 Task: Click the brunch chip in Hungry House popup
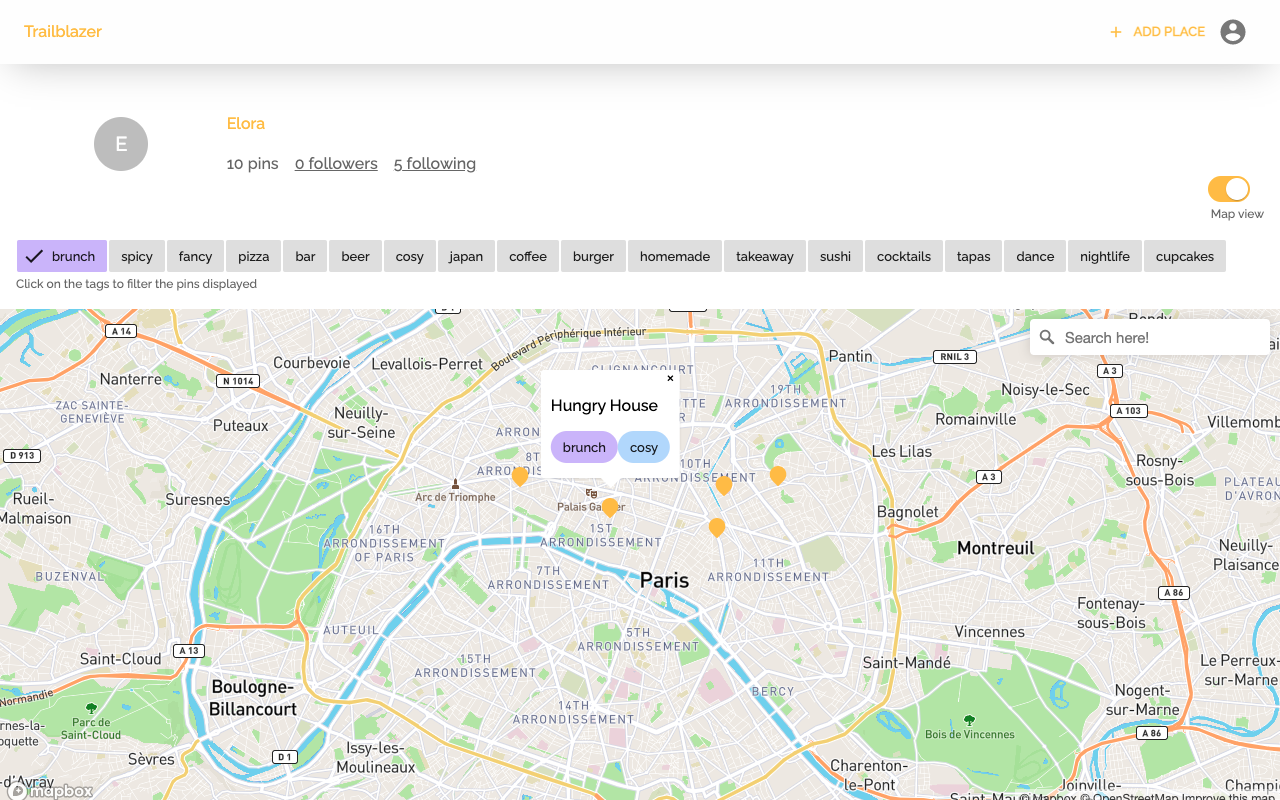[x=584, y=447]
